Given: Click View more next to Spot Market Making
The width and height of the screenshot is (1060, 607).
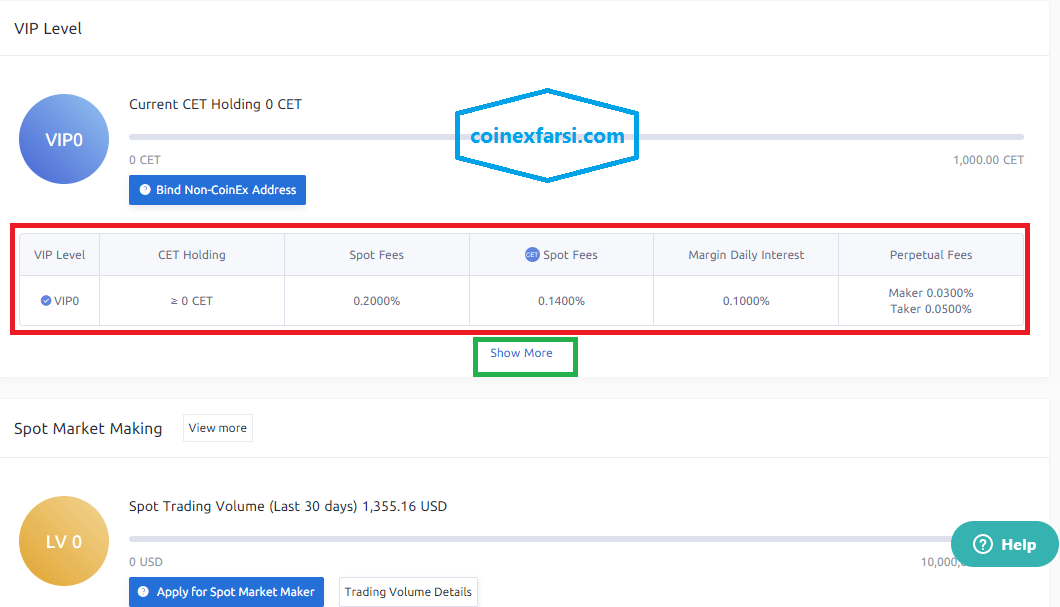Looking at the screenshot, I should tap(217, 428).
